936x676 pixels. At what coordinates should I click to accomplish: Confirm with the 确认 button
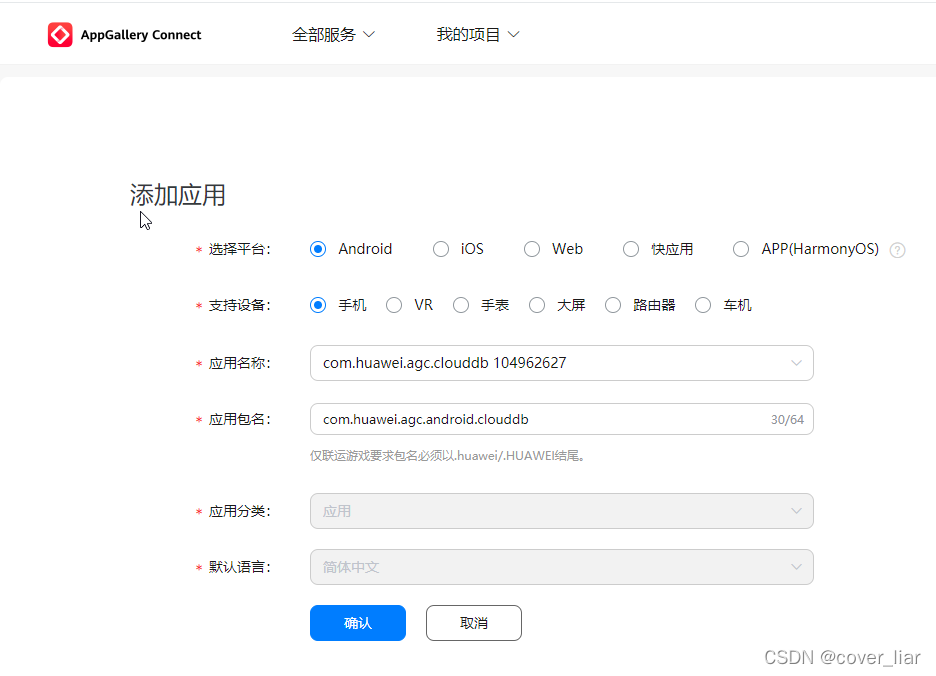[358, 623]
